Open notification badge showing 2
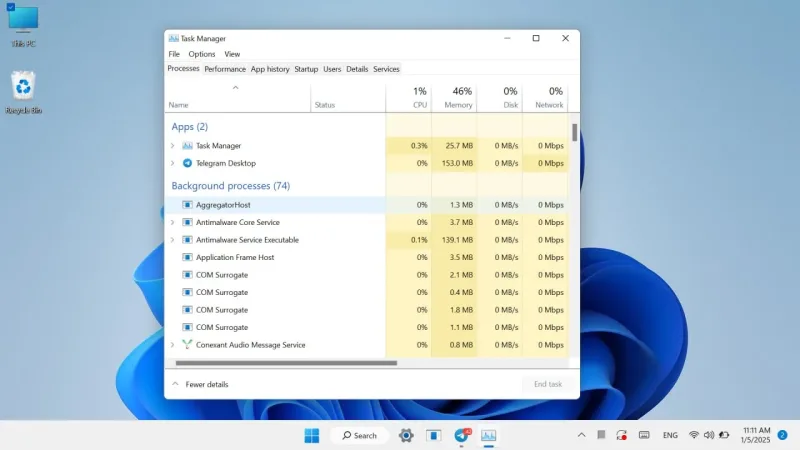The image size is (800, 450). (x=782, y=435)
